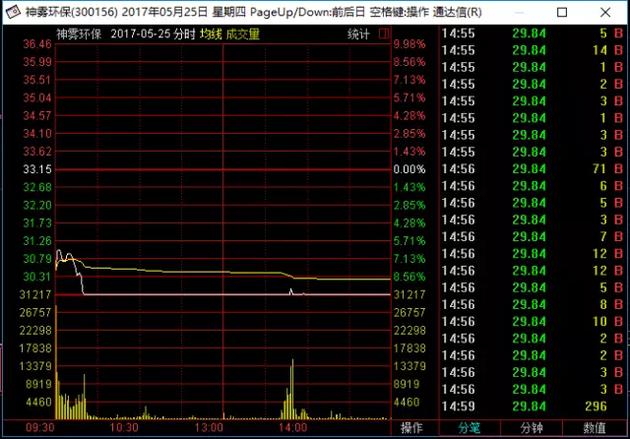
Task: Maximize the 神雾环保 chart window
Action: coord(562,12)
